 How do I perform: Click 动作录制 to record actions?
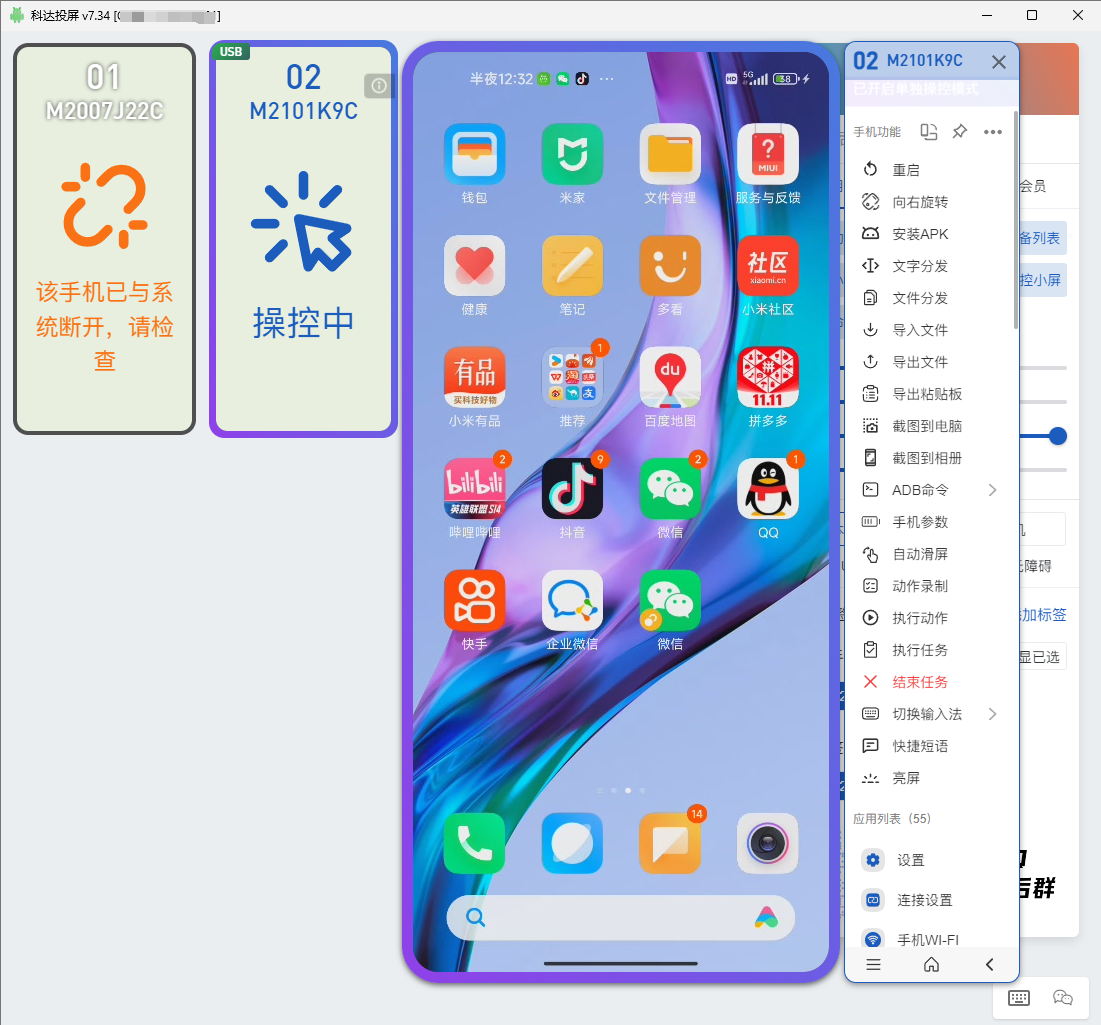(930, 586)
